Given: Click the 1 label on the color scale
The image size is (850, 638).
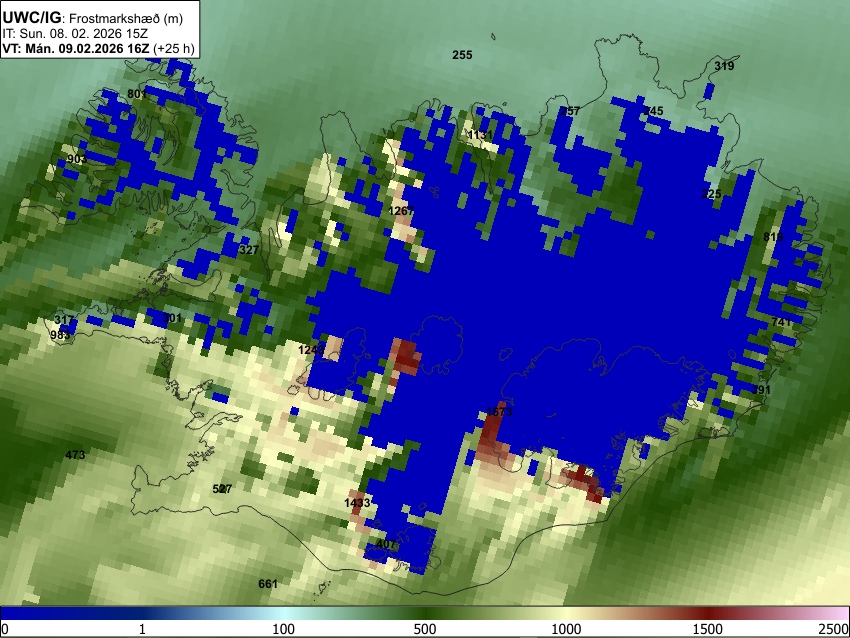Looking at the screenshot, I should point(142,629).
